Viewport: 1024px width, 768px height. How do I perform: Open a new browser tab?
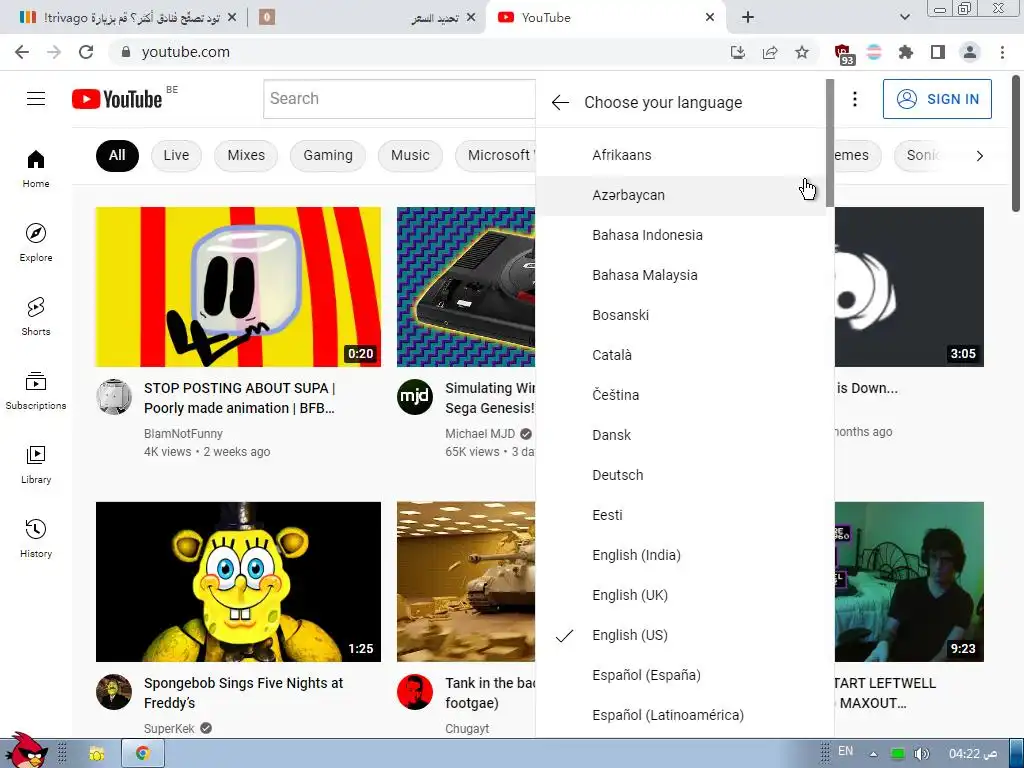tap(748, 18)
